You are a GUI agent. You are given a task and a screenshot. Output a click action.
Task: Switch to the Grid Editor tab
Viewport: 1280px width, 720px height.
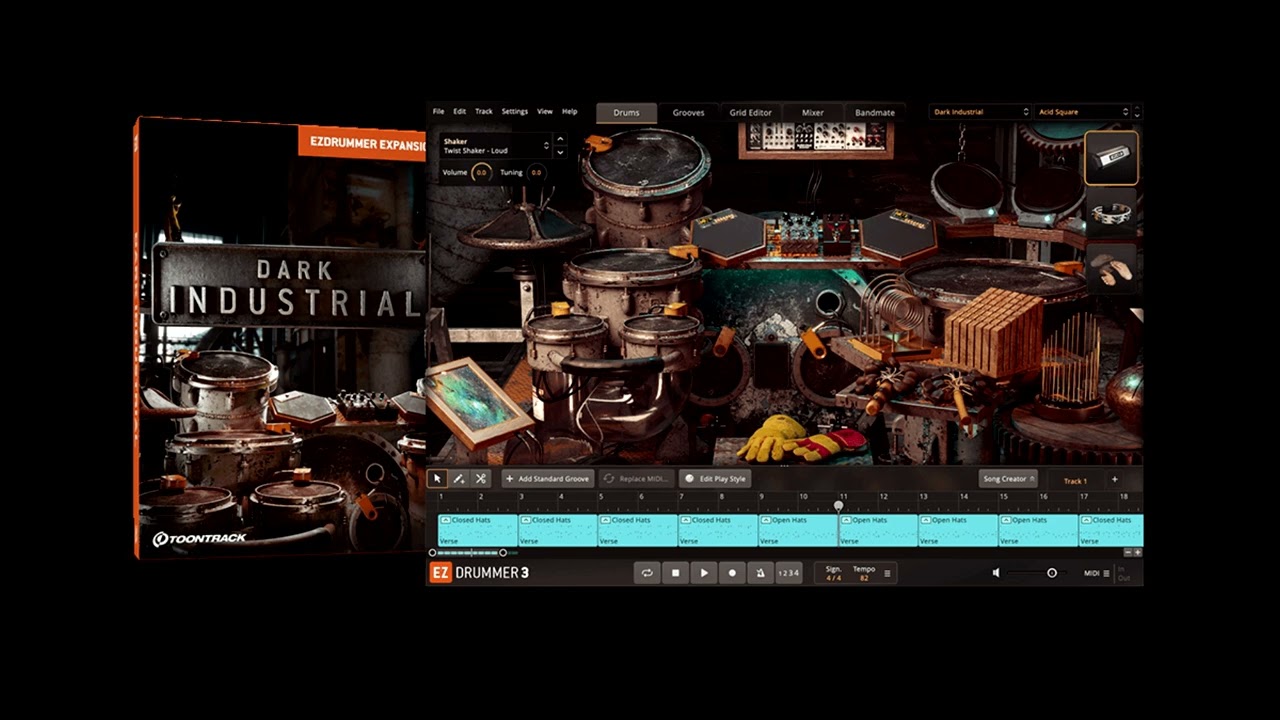pyautogui.click(x=750, y=113)
